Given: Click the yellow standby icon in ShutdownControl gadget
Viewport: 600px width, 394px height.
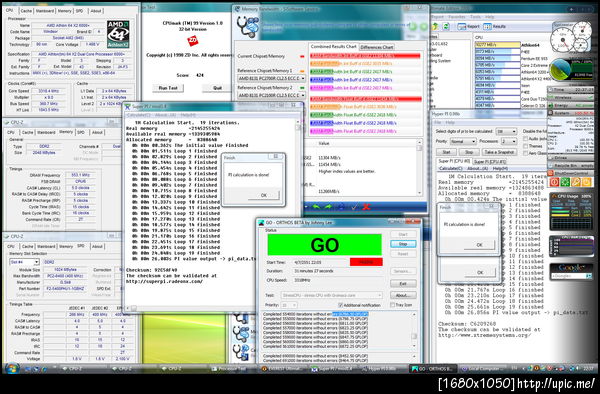Looking at the screenshot, I should [x=586, y=182].
